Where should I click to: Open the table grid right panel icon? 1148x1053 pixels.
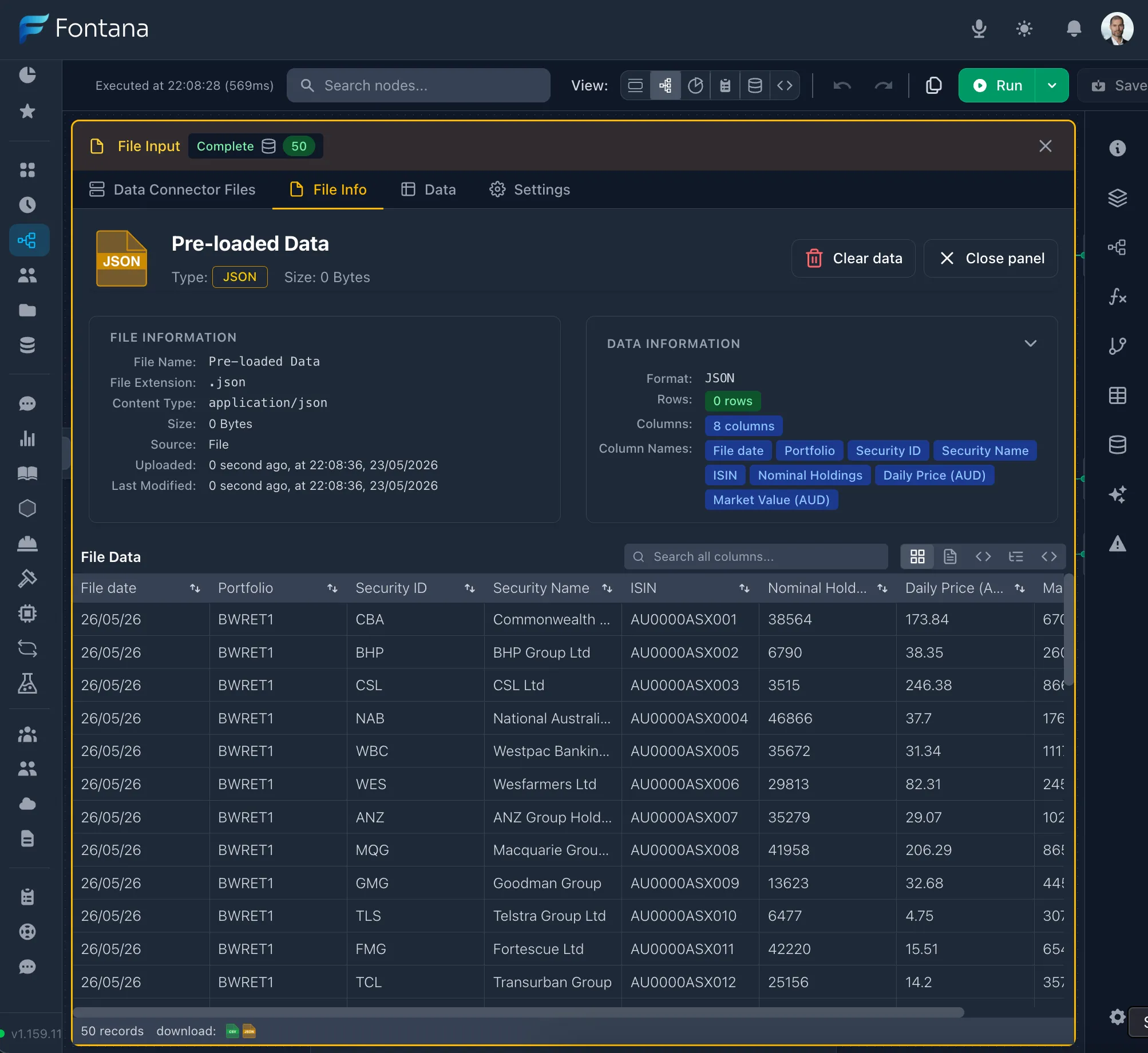tap(1117, 395)
